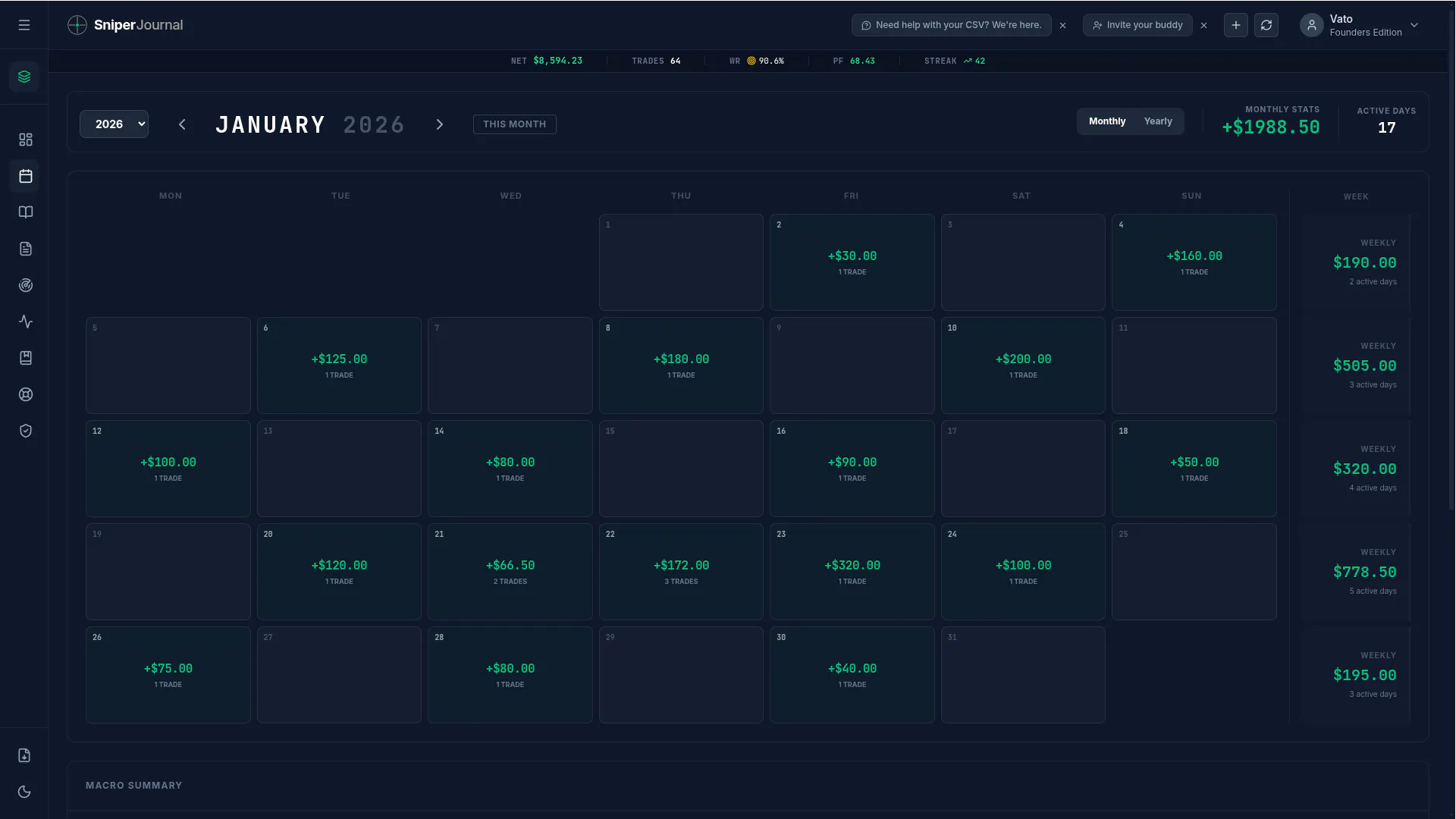This screenshot has height=819, width=1456.
Task: Open the activity pulse sidebar icon
Action: pyautogui.click(x=26, y=322)
